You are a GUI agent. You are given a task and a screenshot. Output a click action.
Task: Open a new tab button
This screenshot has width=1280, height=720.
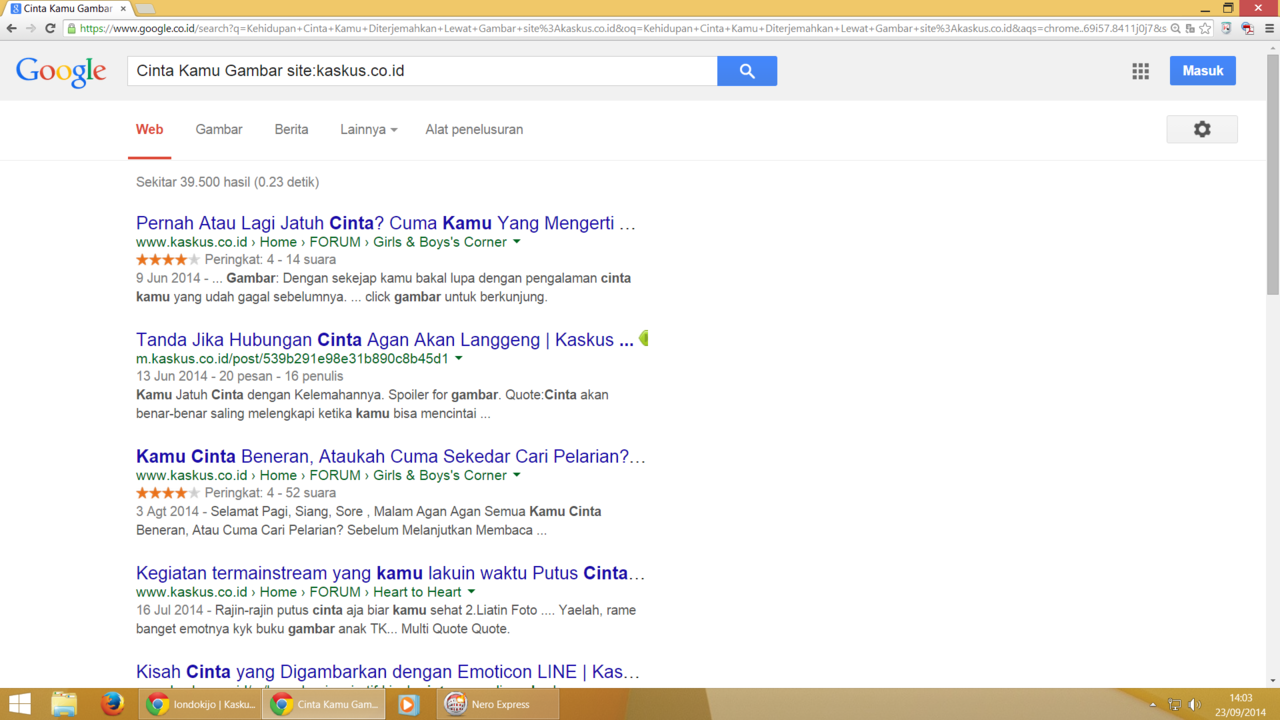(x=146, y=9)
